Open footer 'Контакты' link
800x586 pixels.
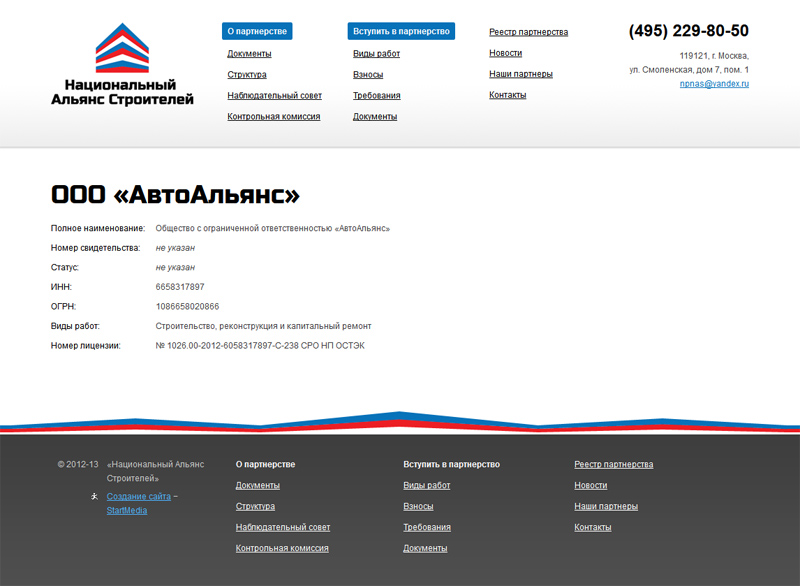[x=593, y=527]
